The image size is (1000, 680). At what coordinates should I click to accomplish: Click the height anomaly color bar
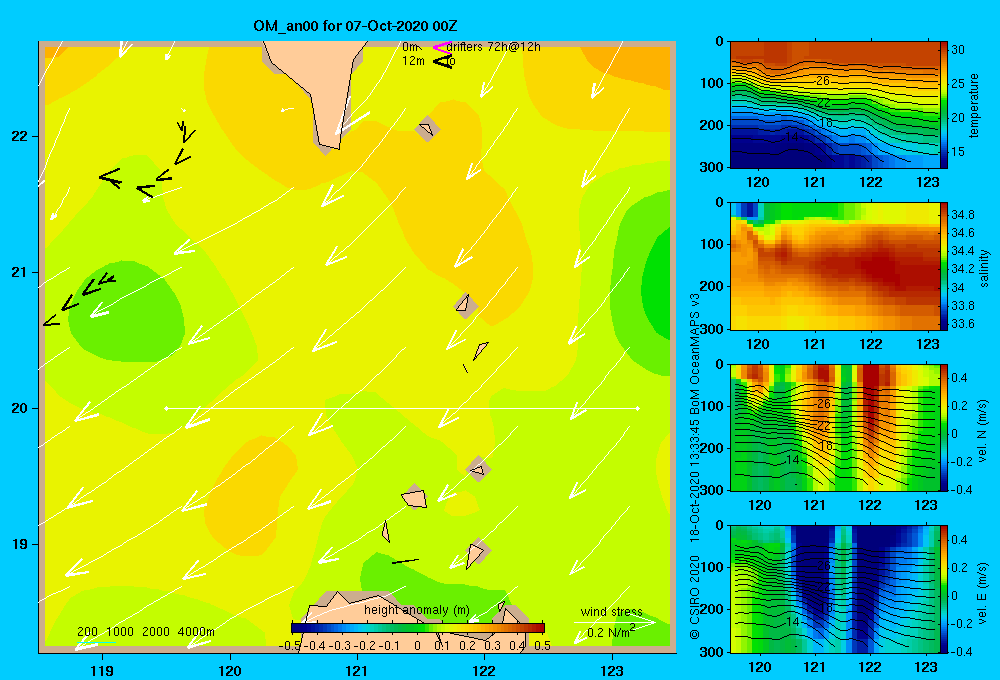click(418, 628)
